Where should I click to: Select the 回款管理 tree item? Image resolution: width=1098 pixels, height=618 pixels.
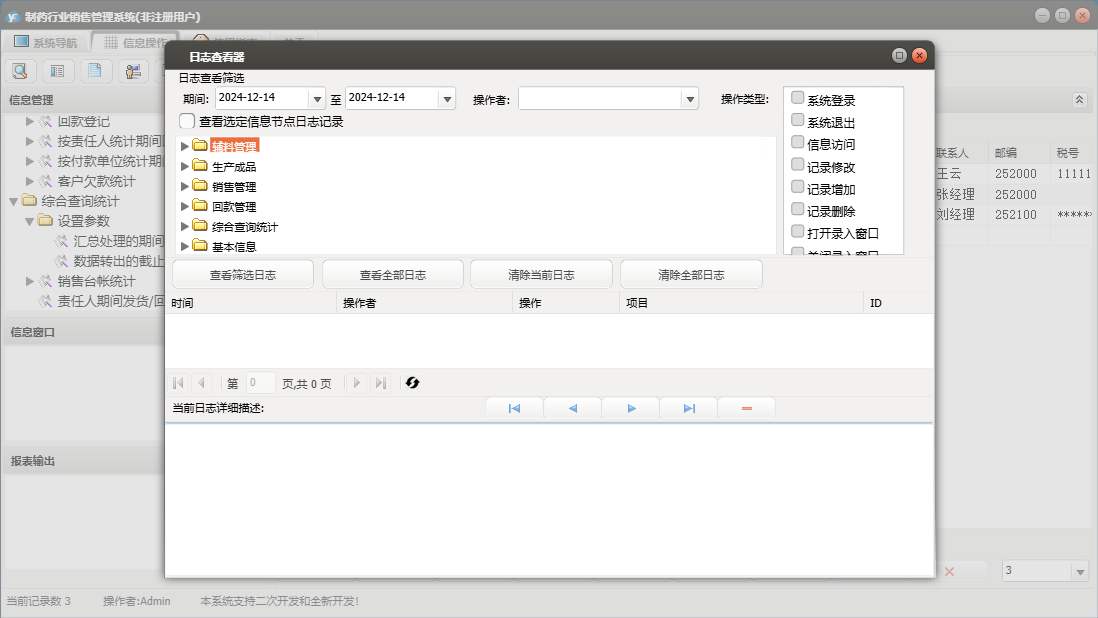tap(234, 206)
